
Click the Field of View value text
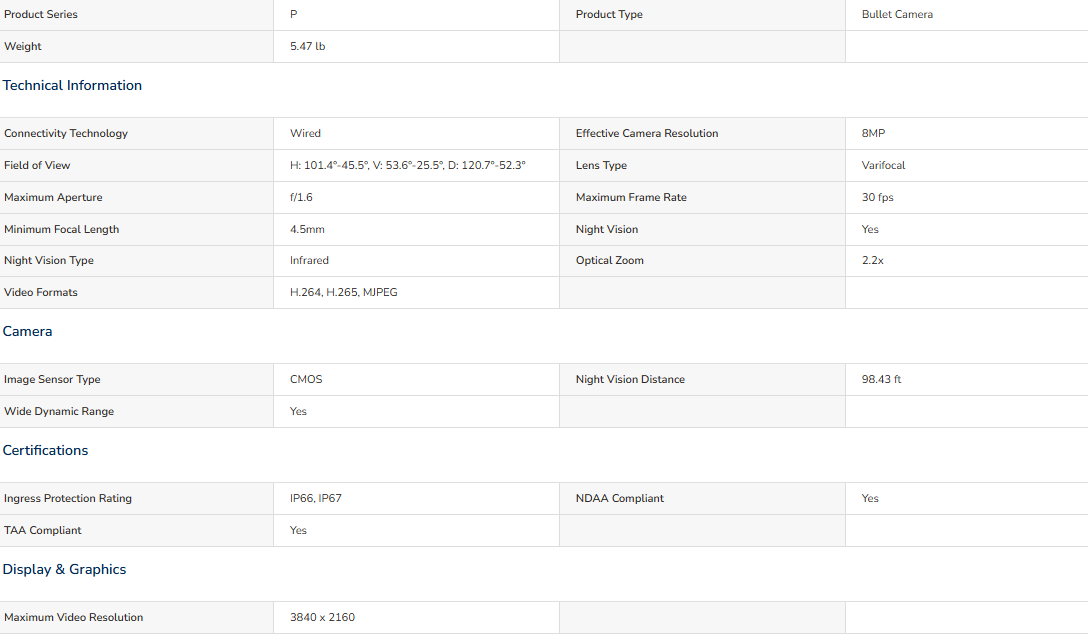pos(408,165)
